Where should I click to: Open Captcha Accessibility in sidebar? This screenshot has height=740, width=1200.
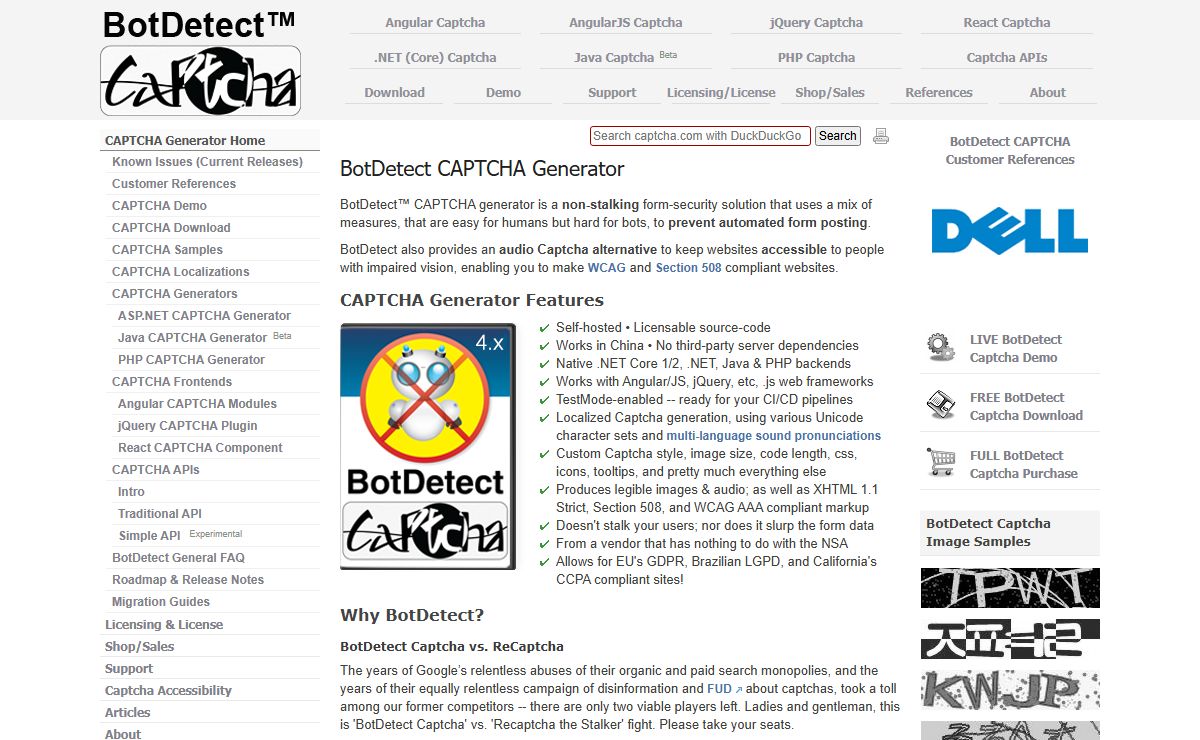click(x=168, y=691)
